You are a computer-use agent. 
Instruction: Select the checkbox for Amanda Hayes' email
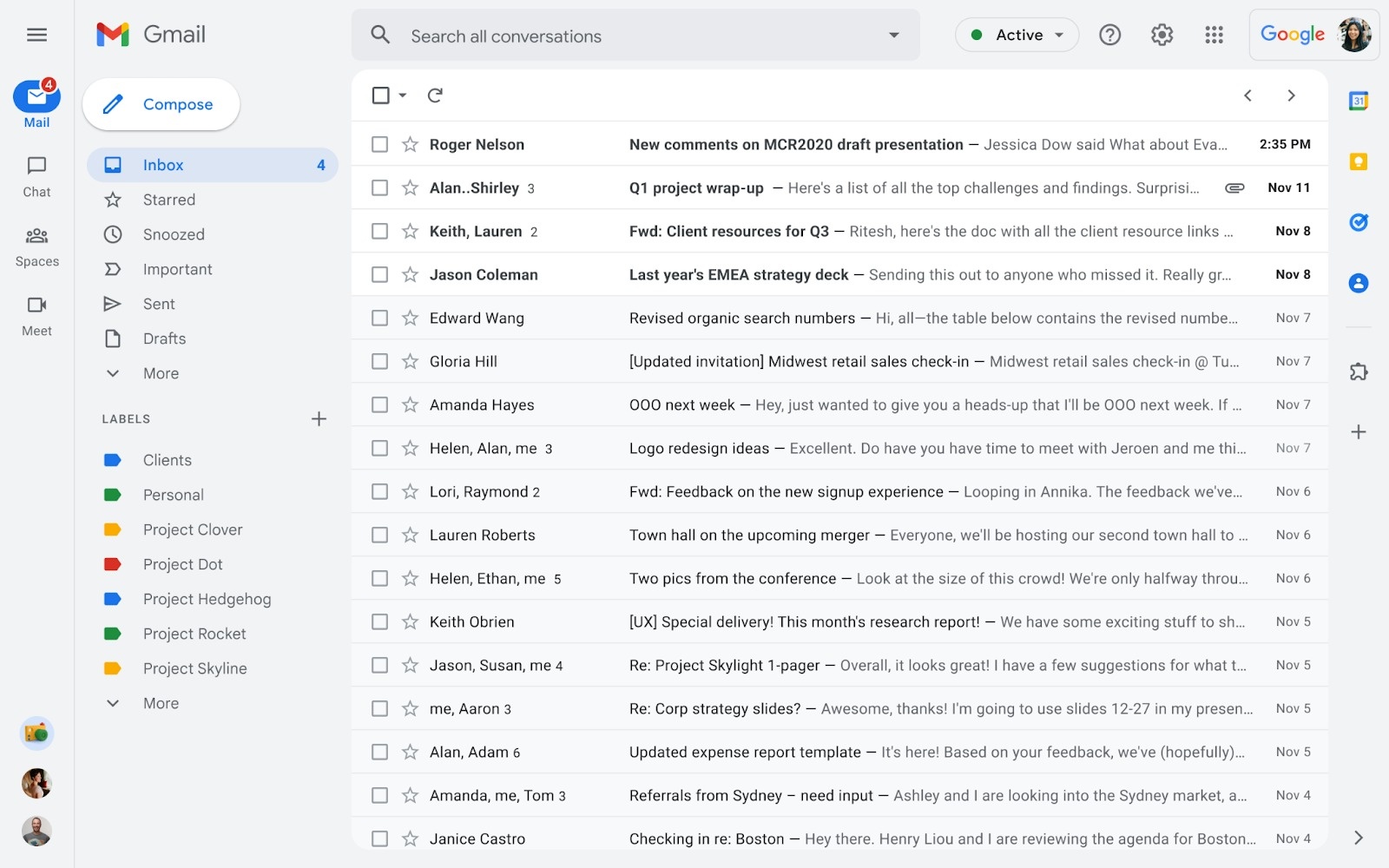379,404
